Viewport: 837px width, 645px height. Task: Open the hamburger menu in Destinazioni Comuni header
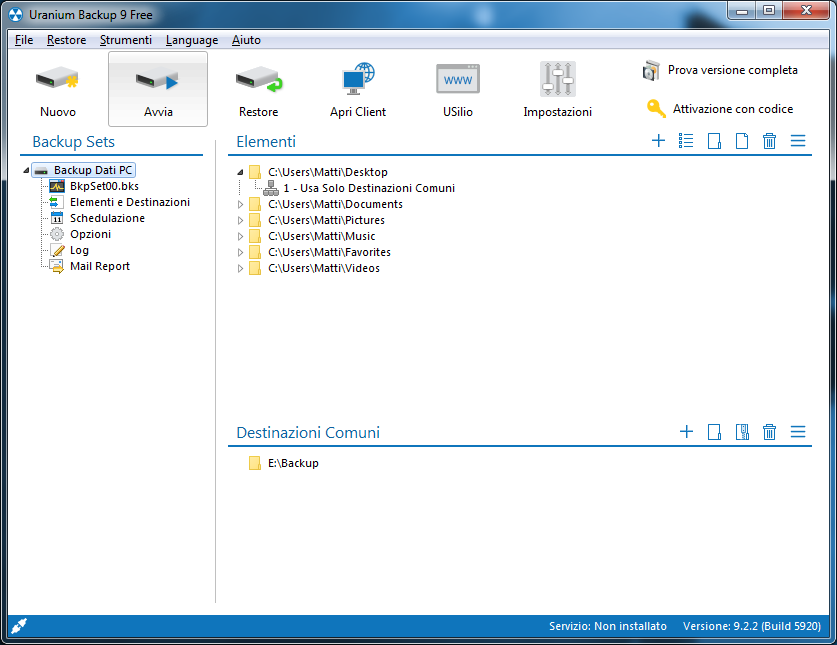(x=798, y=431)
